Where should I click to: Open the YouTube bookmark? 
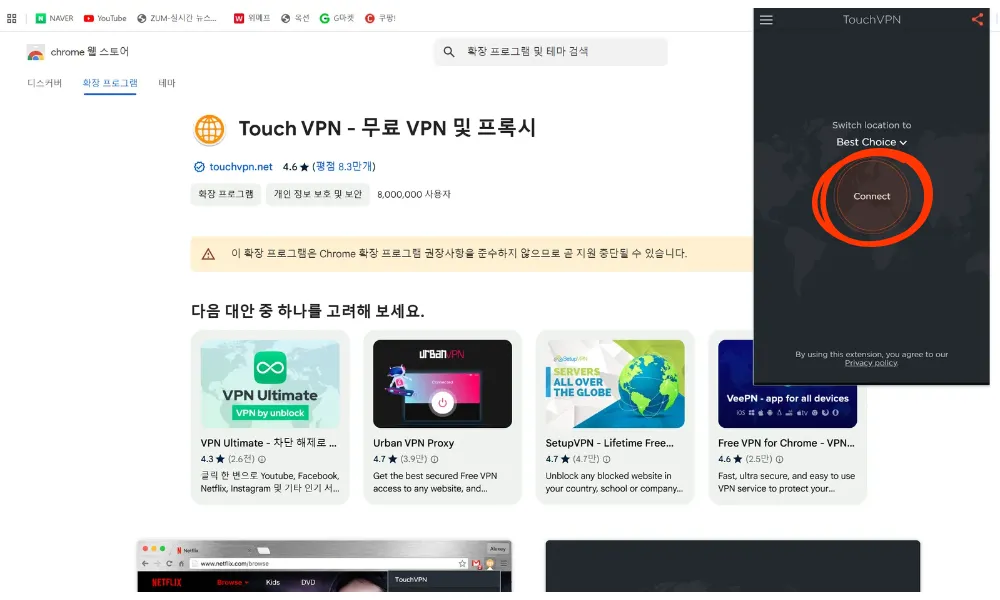click(105, 18)
